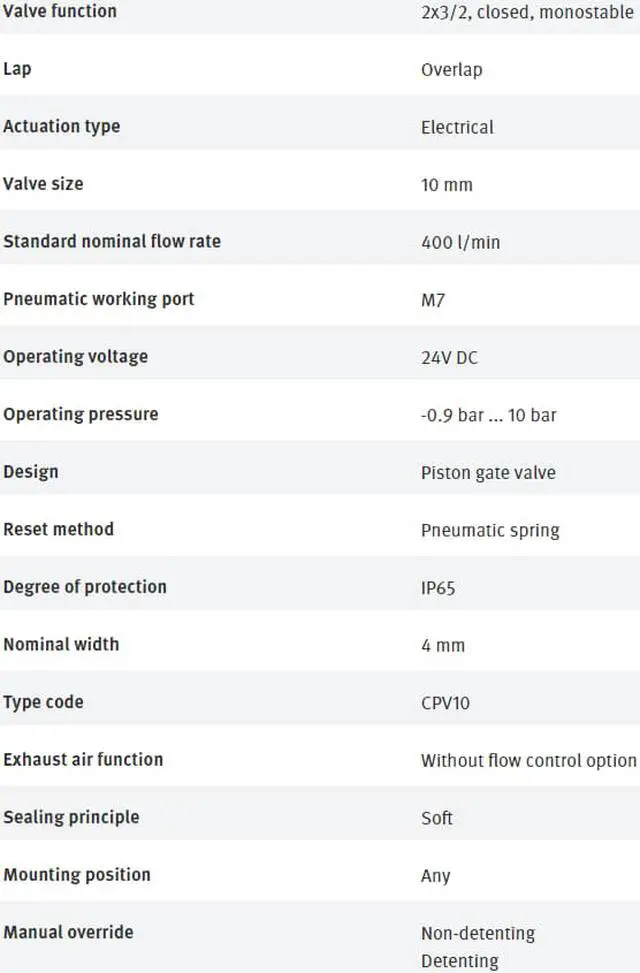Click the "Sealing principle" label

(71, 817)
